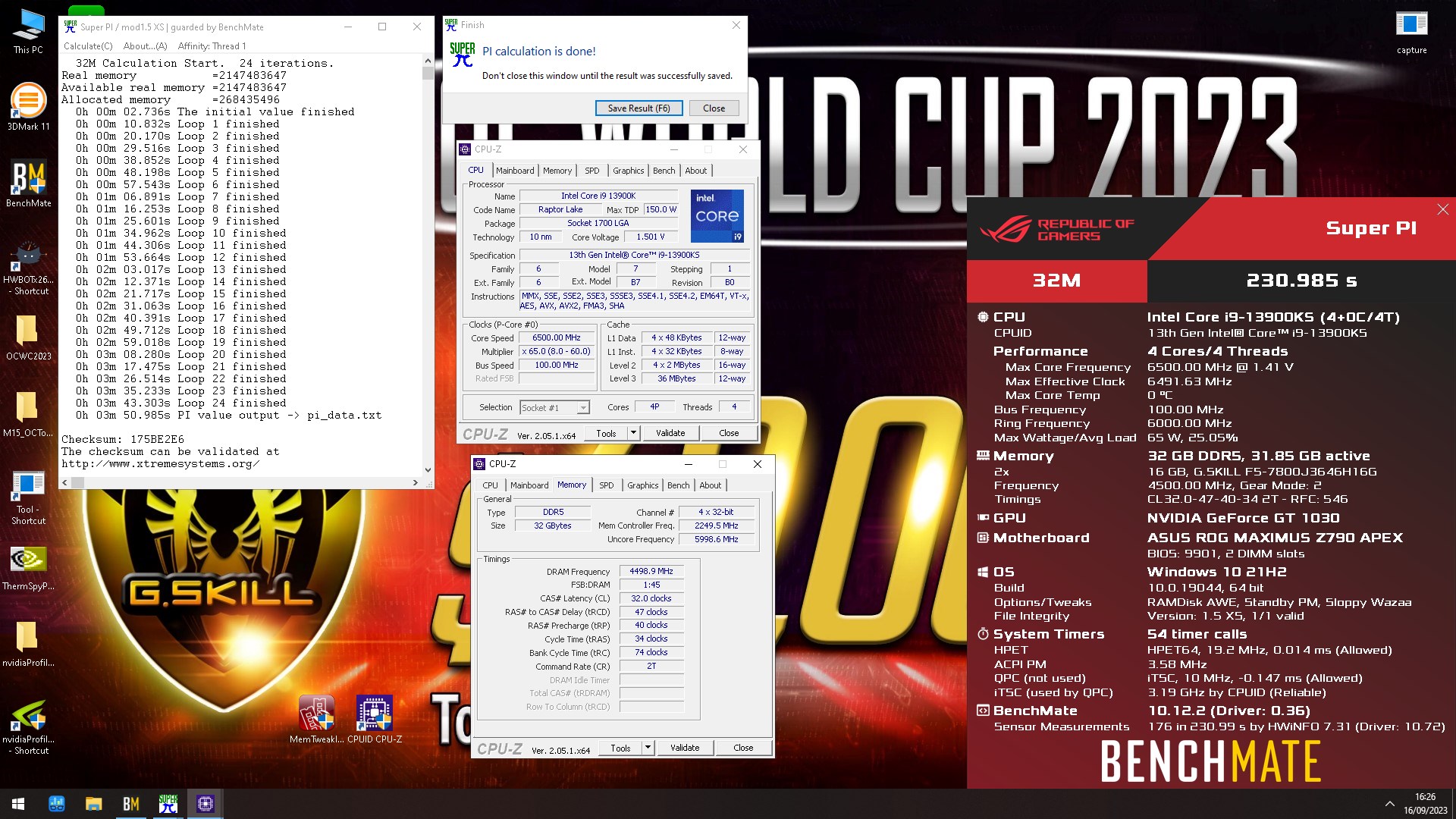The height and width of the screenshot is (819, 1456).
Task: Click Tools button in upper CPU-Z
Action: 606,434
